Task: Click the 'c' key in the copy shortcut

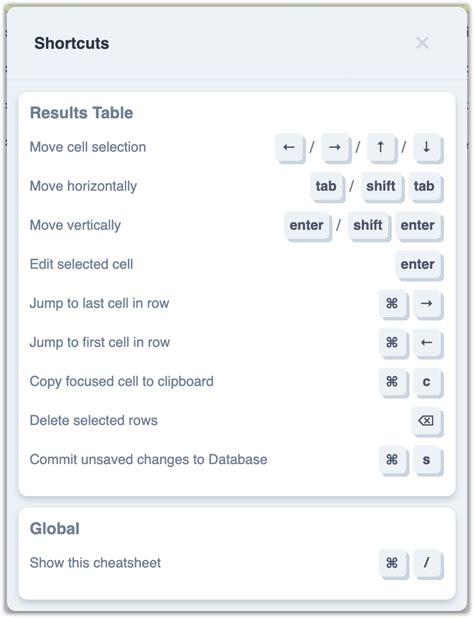Action: (x=428, y=382)
